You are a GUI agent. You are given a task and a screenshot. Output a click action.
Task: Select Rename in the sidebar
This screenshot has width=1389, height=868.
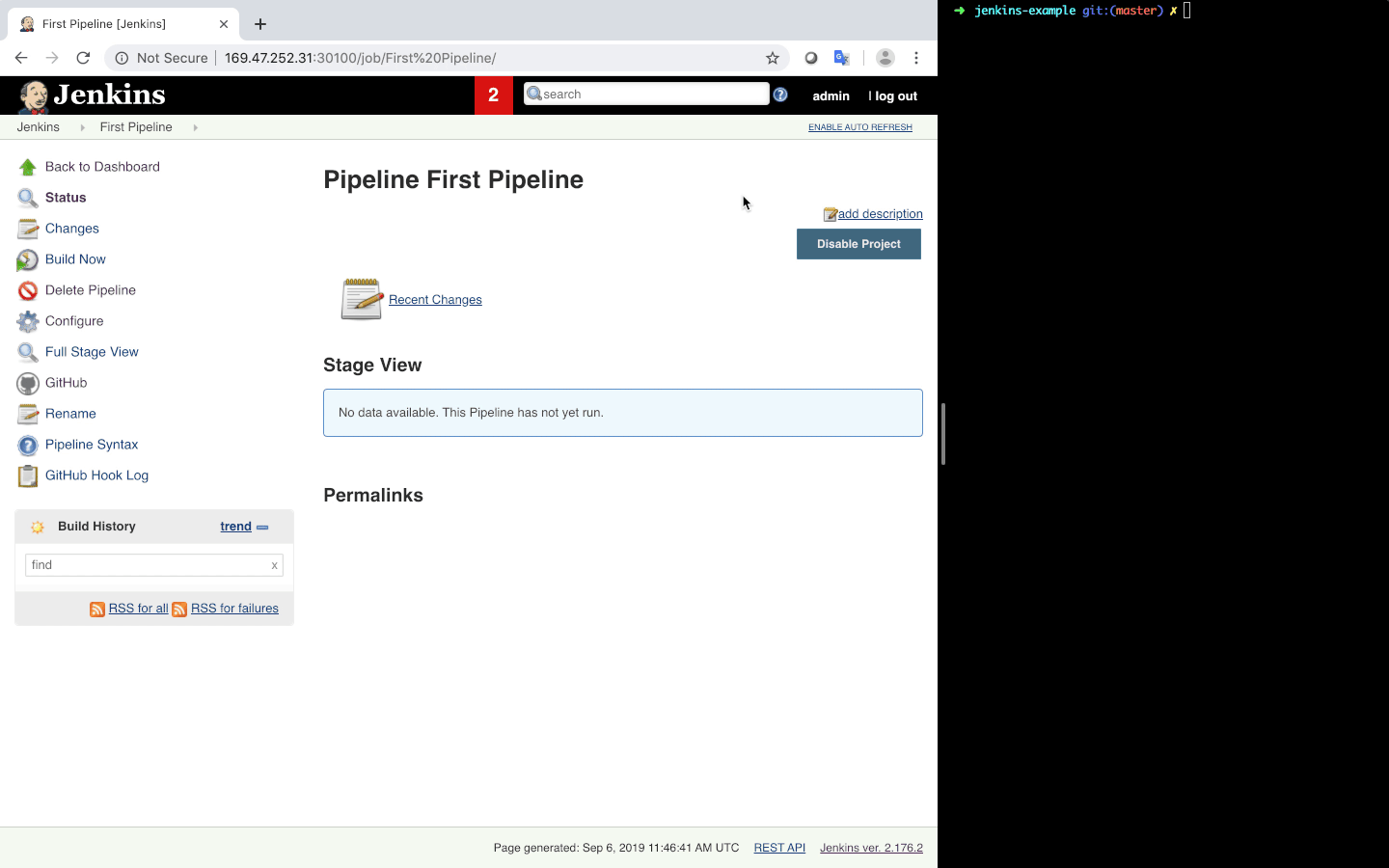70,414
